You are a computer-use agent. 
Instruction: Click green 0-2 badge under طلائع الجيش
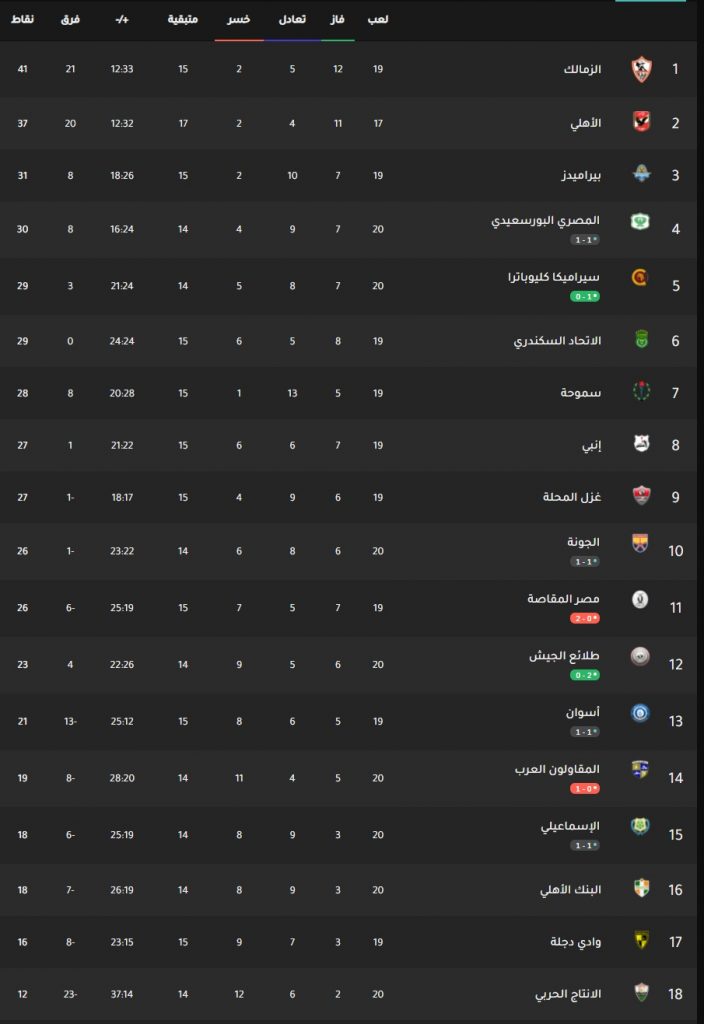click(x=584, y=675)
